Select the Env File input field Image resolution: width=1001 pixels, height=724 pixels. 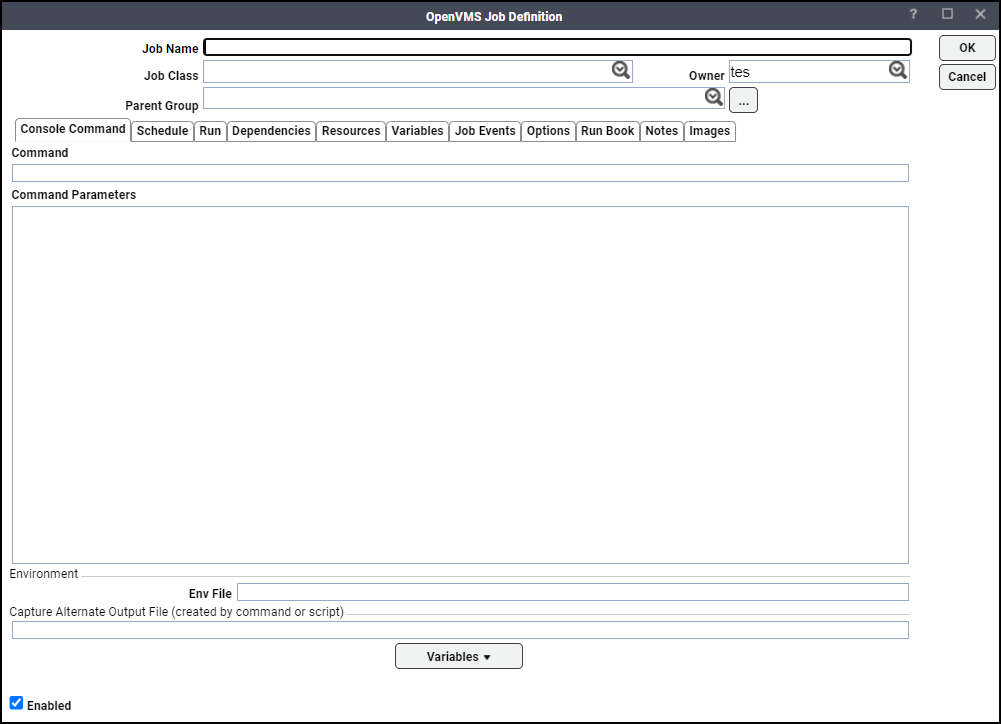(572, 592)
